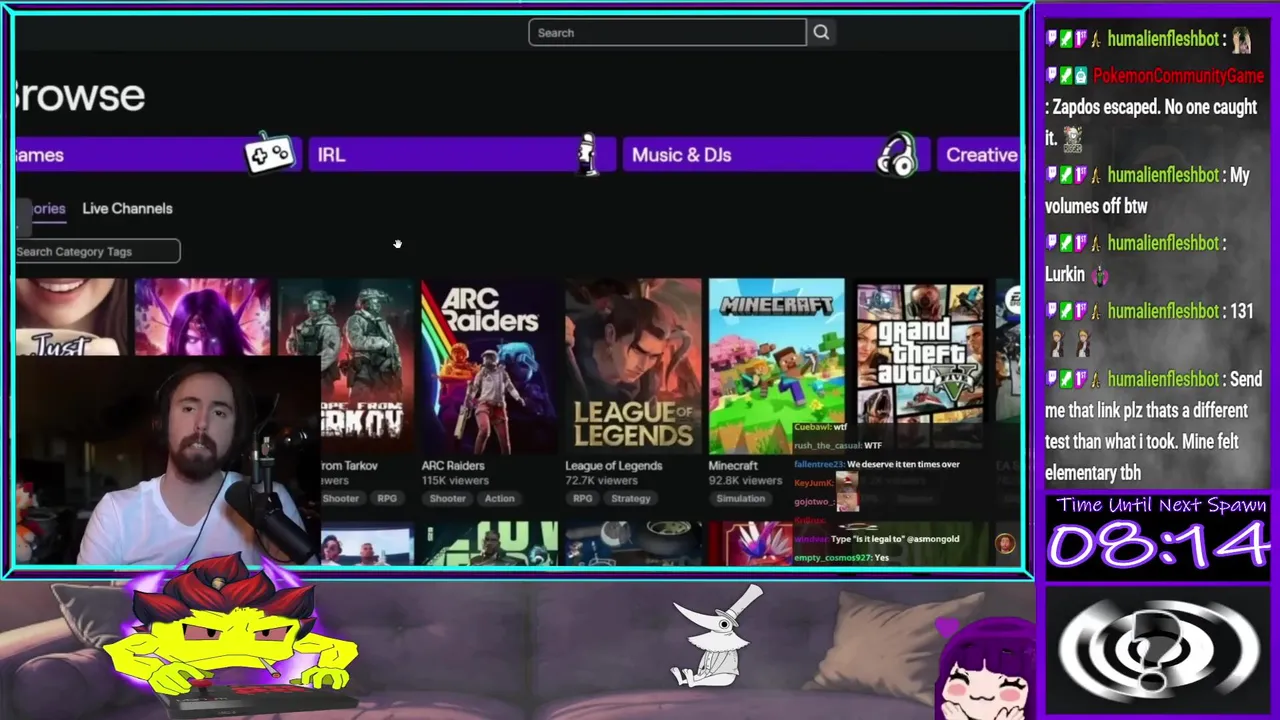The width and height of the screenshot is (1280, 720).
Task: Click the '92.8K viewers' count text
Action: (x=745, y=481)
